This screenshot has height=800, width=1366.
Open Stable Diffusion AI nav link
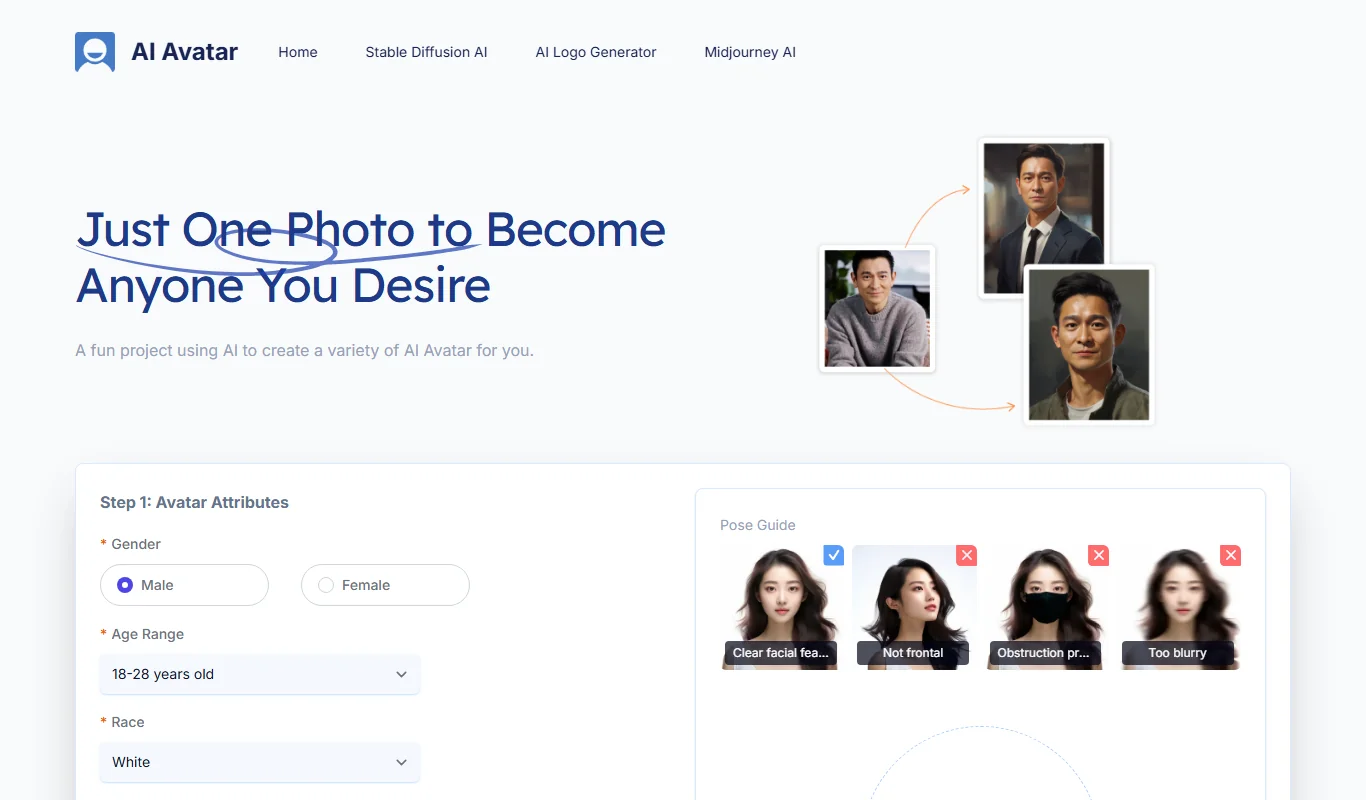coord(426,52)
